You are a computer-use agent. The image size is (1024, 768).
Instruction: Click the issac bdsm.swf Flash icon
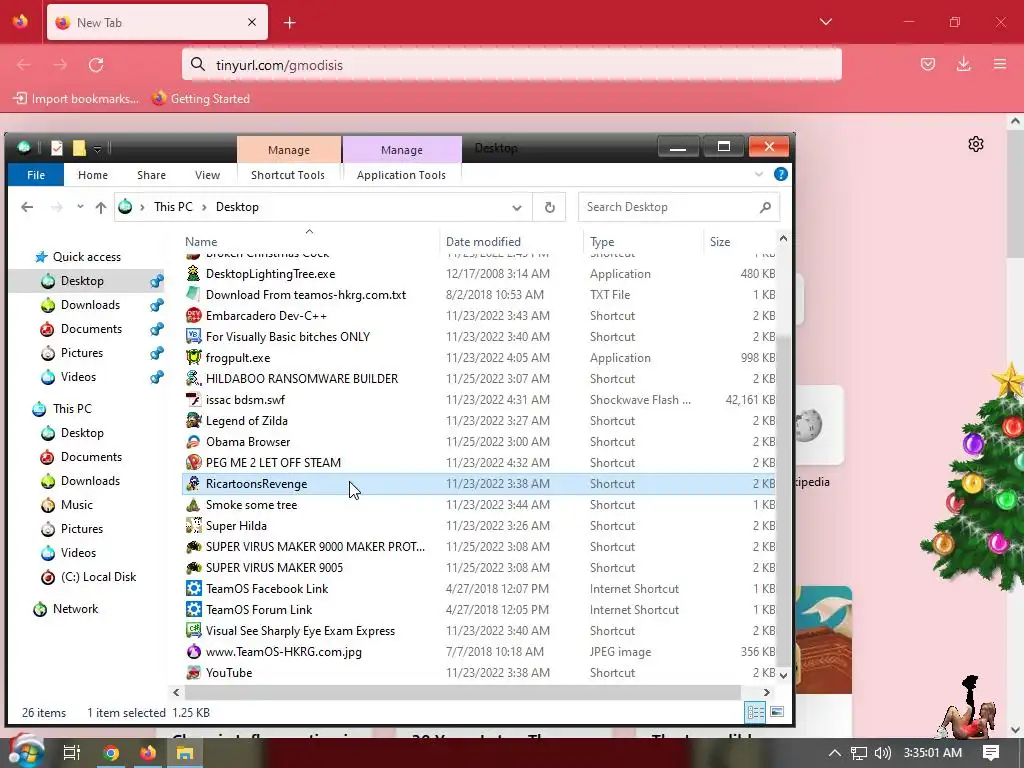[x=193, y=400]
